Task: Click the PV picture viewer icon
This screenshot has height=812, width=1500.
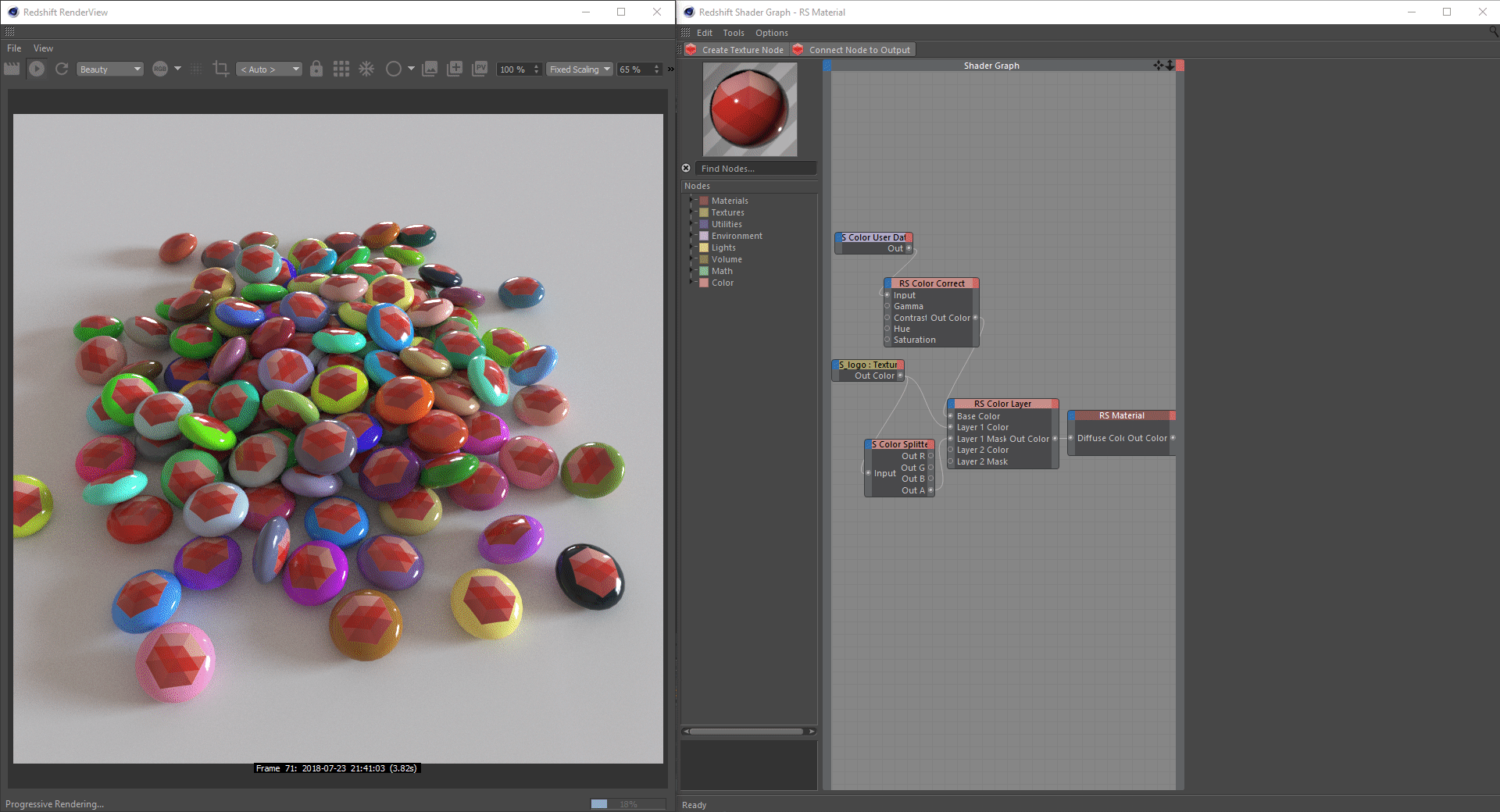Action: [480, 69]
